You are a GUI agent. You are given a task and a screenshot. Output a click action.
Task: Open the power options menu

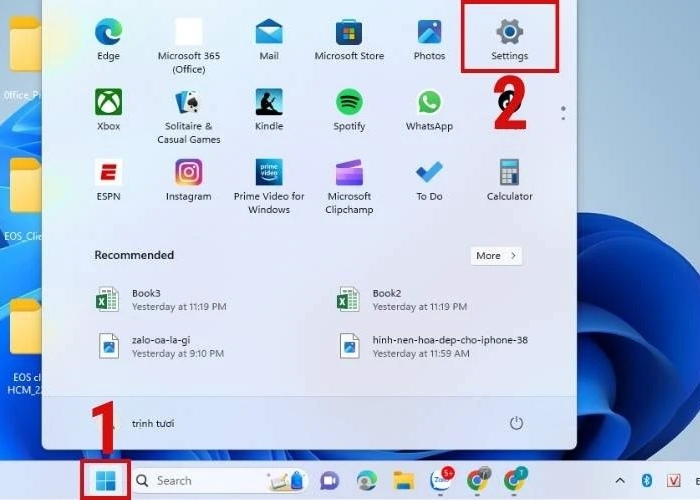[516, 423]
